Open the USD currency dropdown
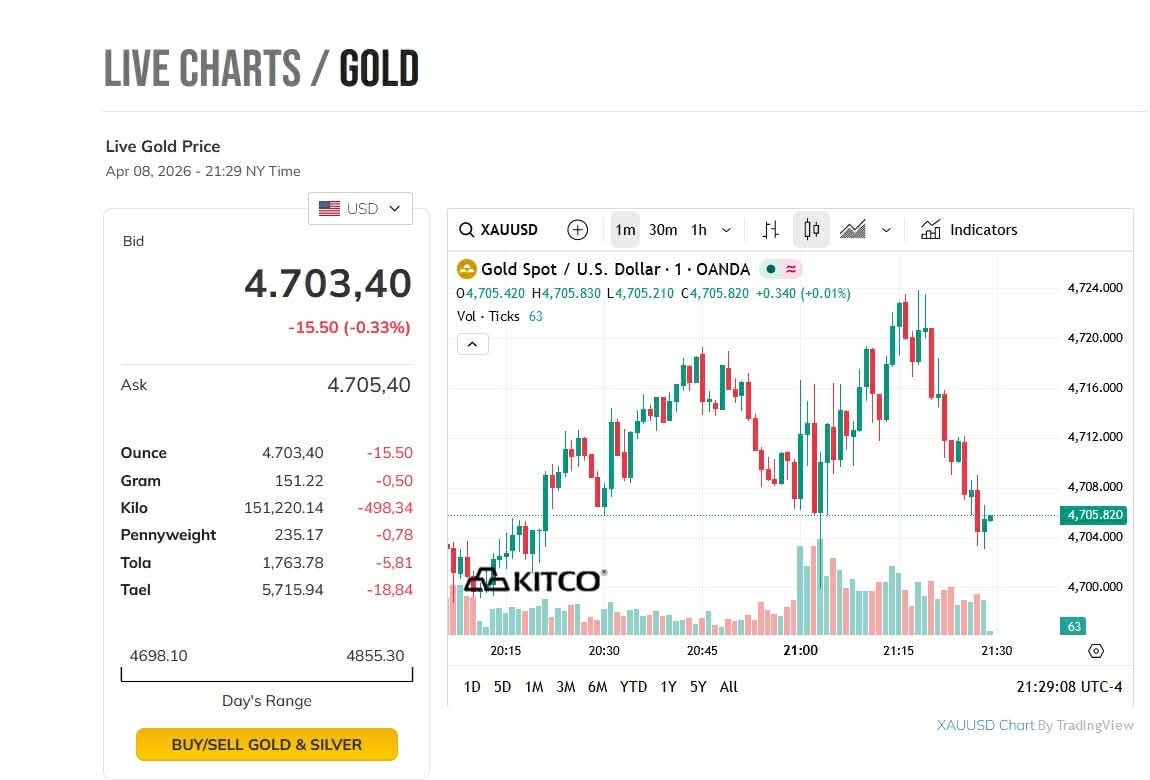 coord(360,208)
